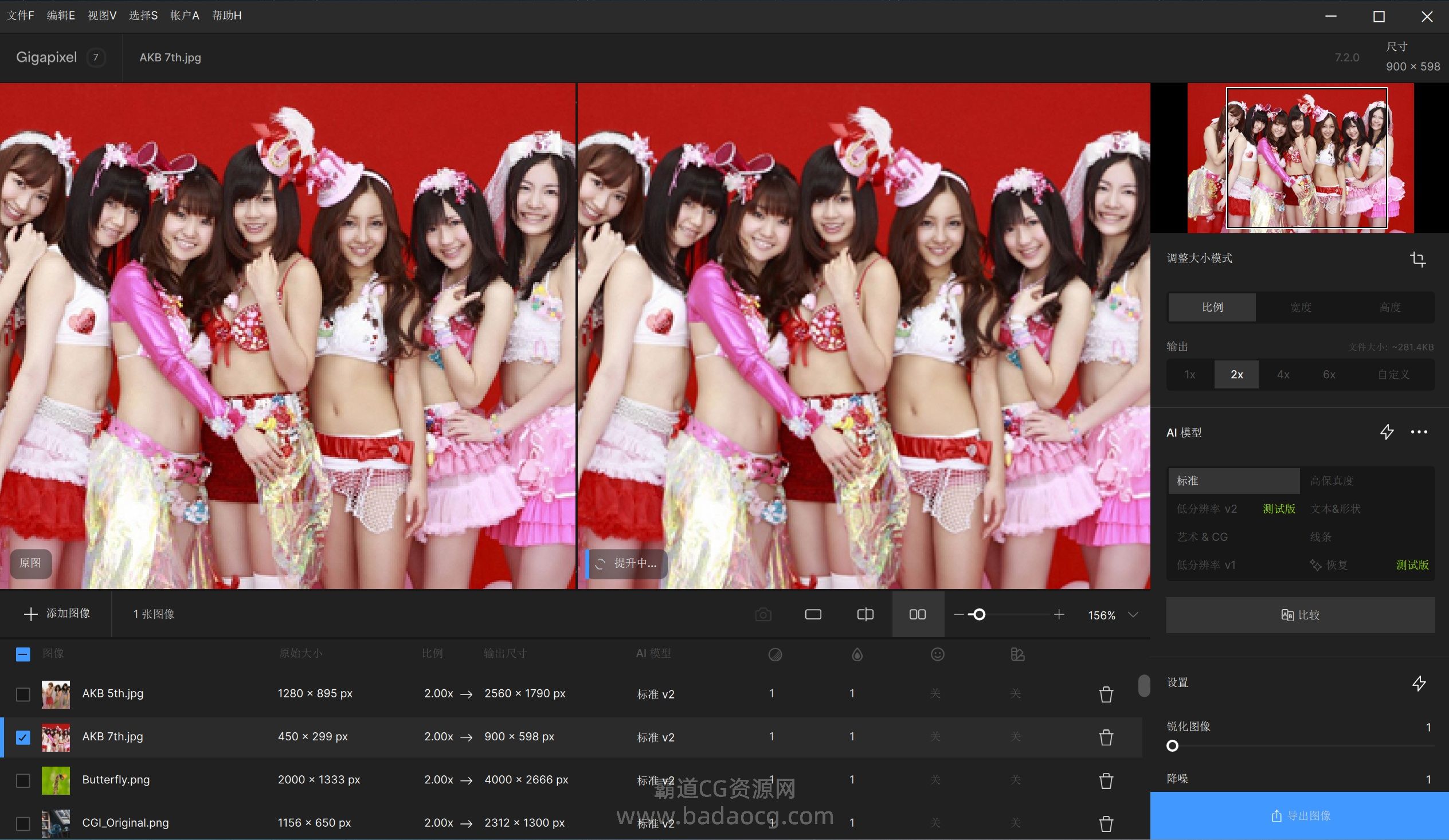The height and width of the screenshot is (840, 1449).
Task: Delete CGI_Original.png with trash icon
Action: tap(1106, 823)
